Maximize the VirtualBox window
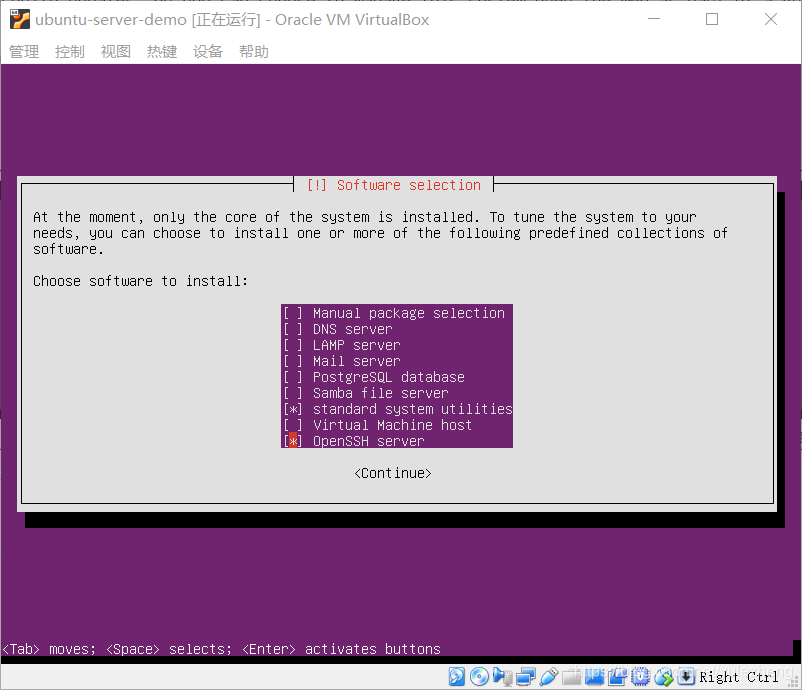Image resolution: width=802 pixels, height=690 pixels. coord(712,19)
